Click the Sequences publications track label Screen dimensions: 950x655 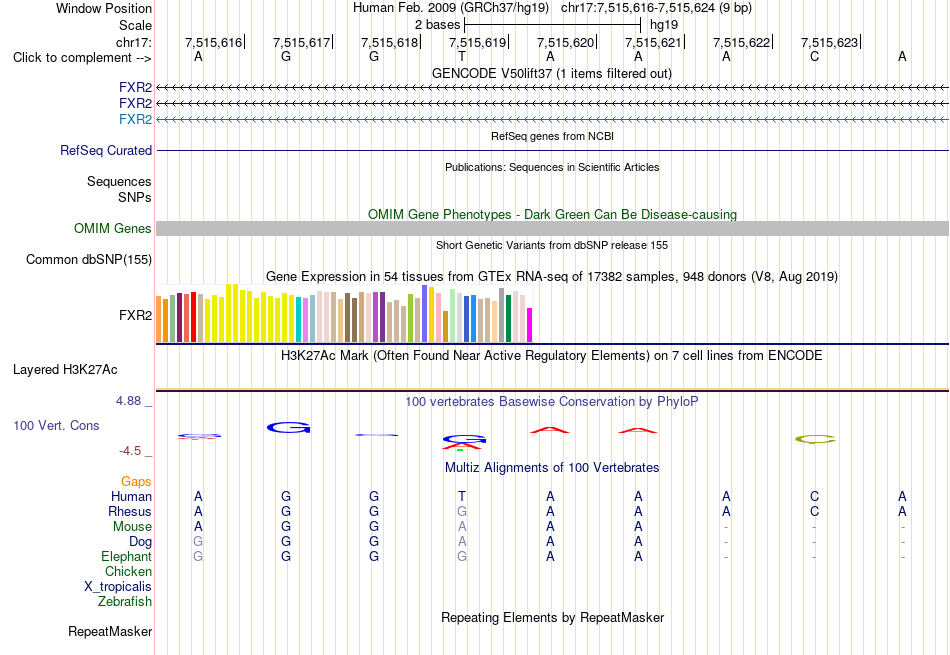pyautogui.click(x=119, y=181)
